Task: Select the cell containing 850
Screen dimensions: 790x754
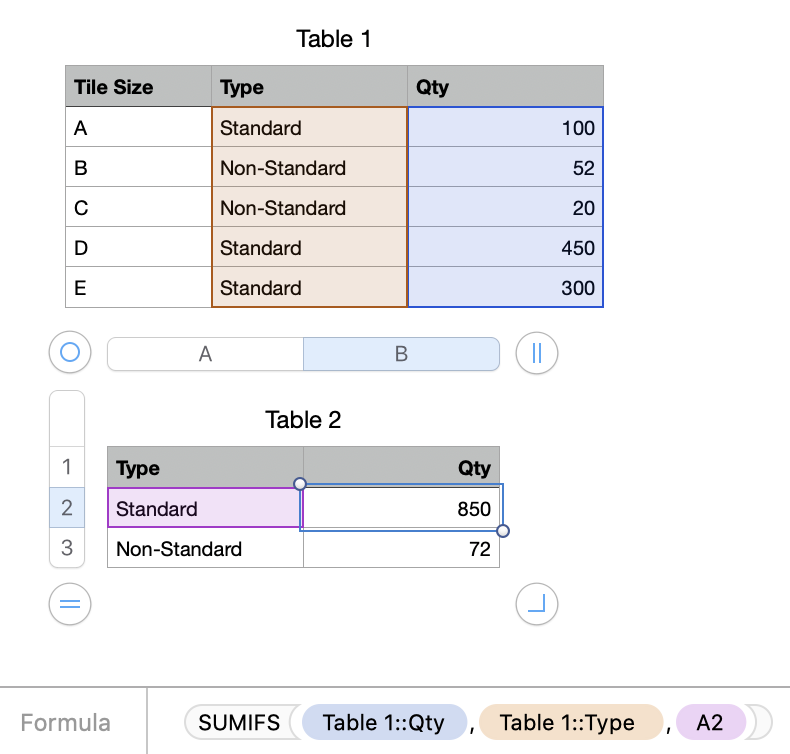Action: (401, 509)
